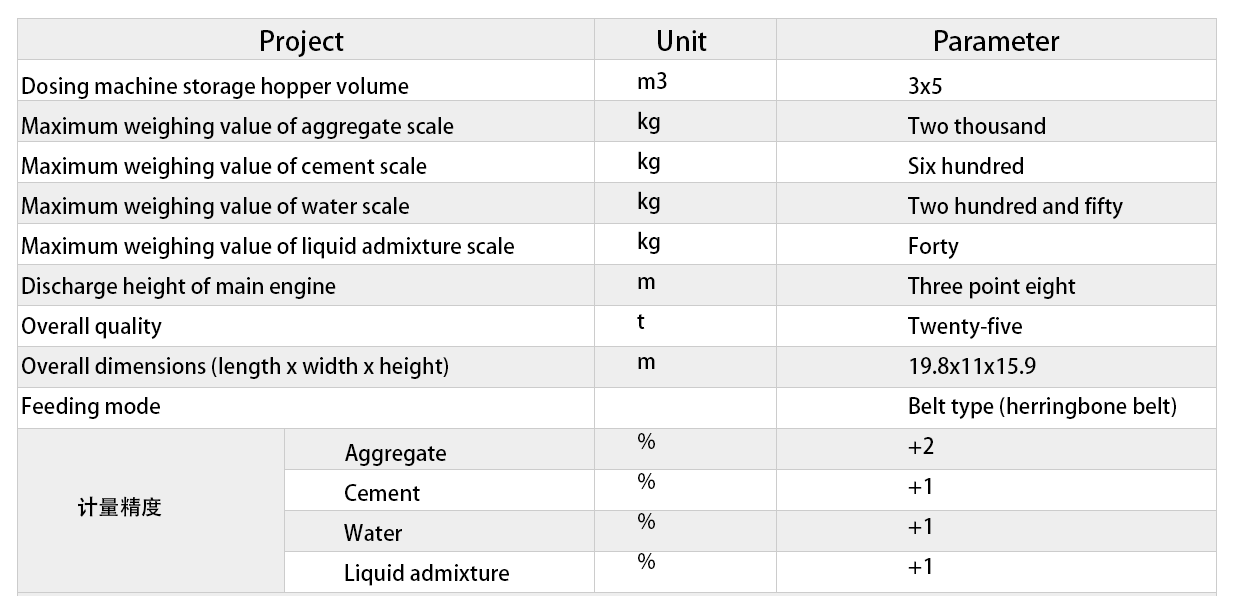Click the Parameter column header
1259x596 pixels.
click(x=996, y=41)
